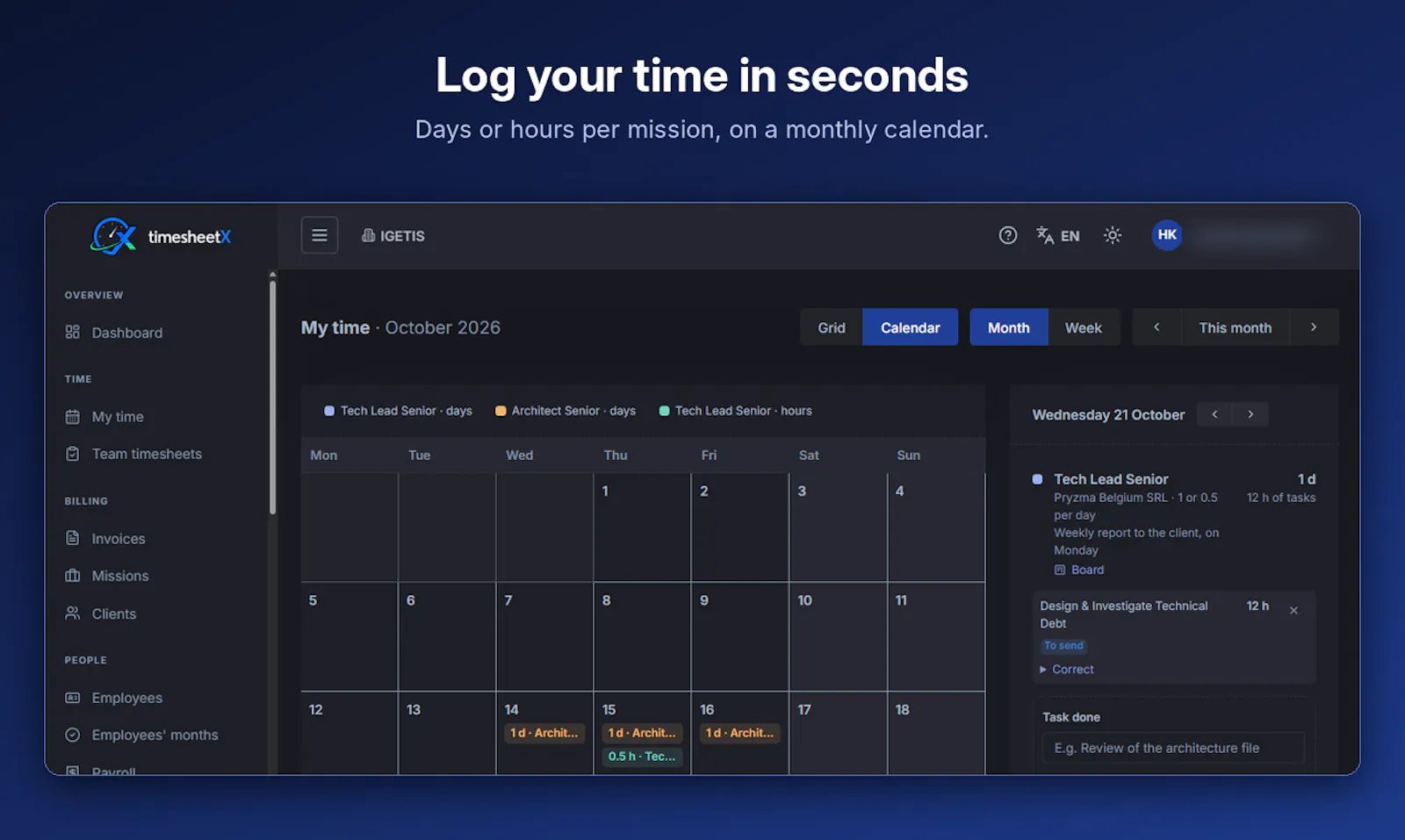Open Team timesheets in sidebar
This screenshot has width=1405, height=840.
click(133, 454)
